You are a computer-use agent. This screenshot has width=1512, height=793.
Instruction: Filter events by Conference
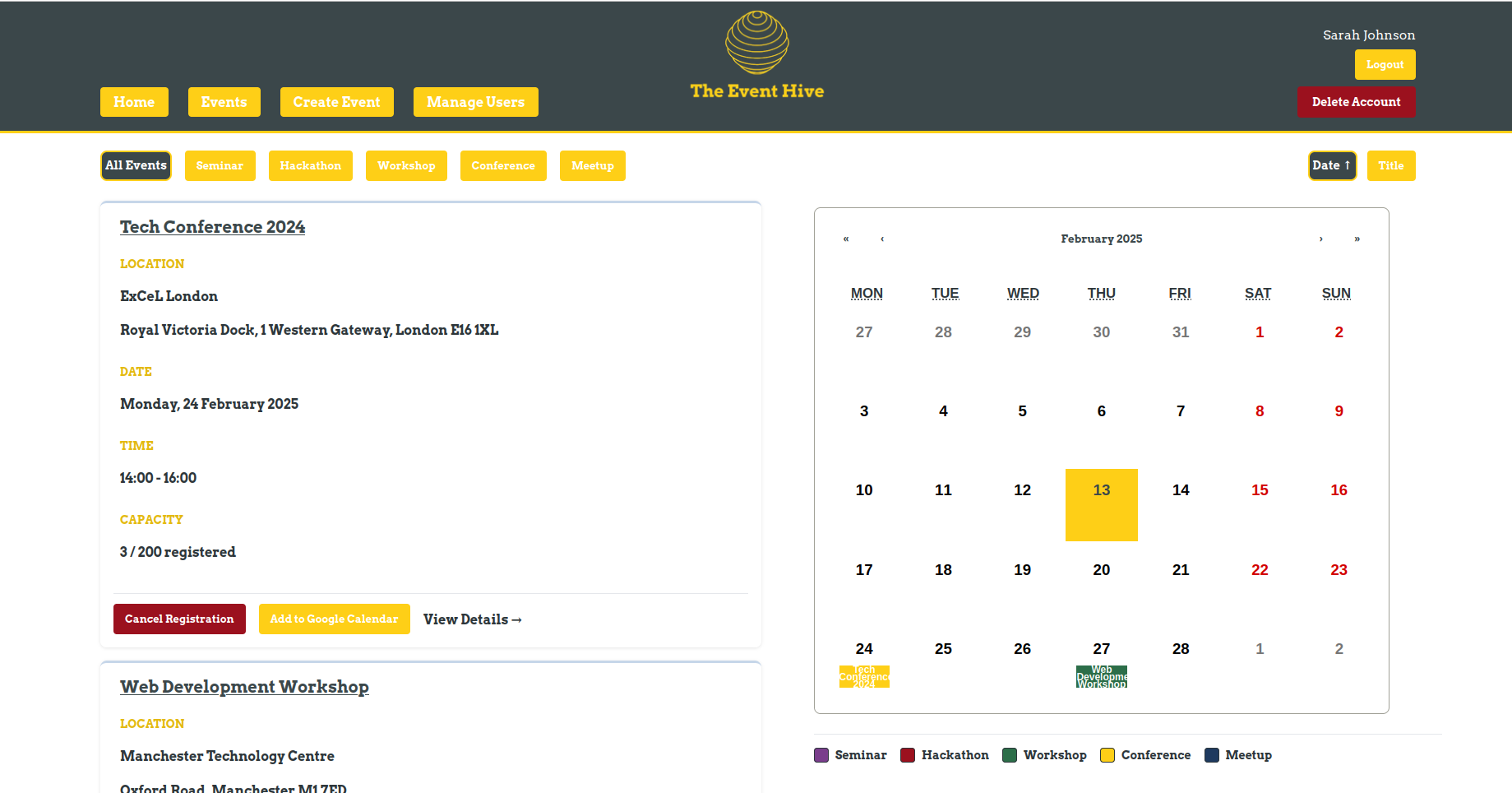coord(503,165)
